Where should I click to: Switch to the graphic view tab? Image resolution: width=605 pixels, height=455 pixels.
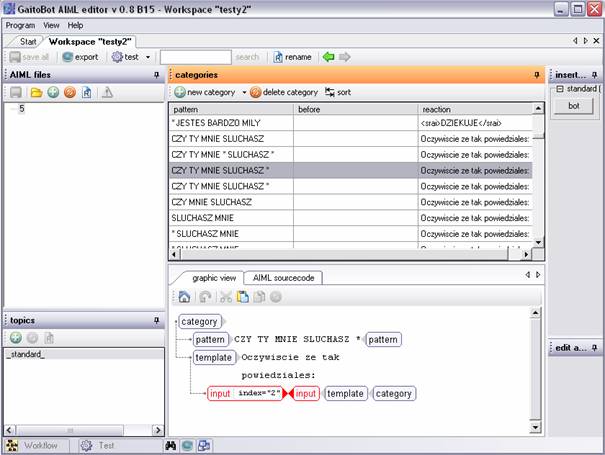tap(214, 278)
